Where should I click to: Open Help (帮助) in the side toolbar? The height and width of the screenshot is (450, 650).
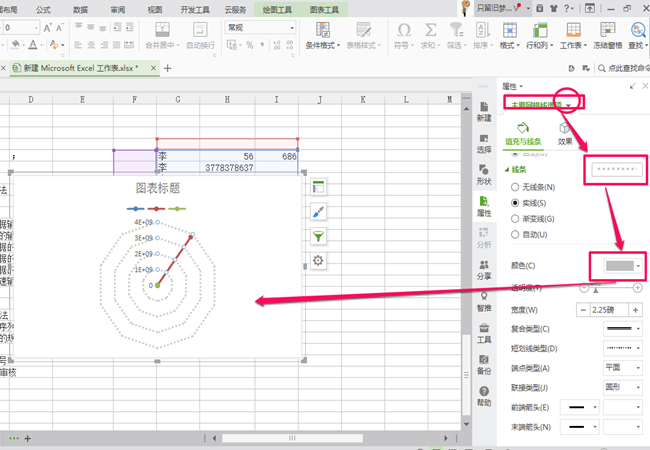pyautogui.click(x=484, y=396)
